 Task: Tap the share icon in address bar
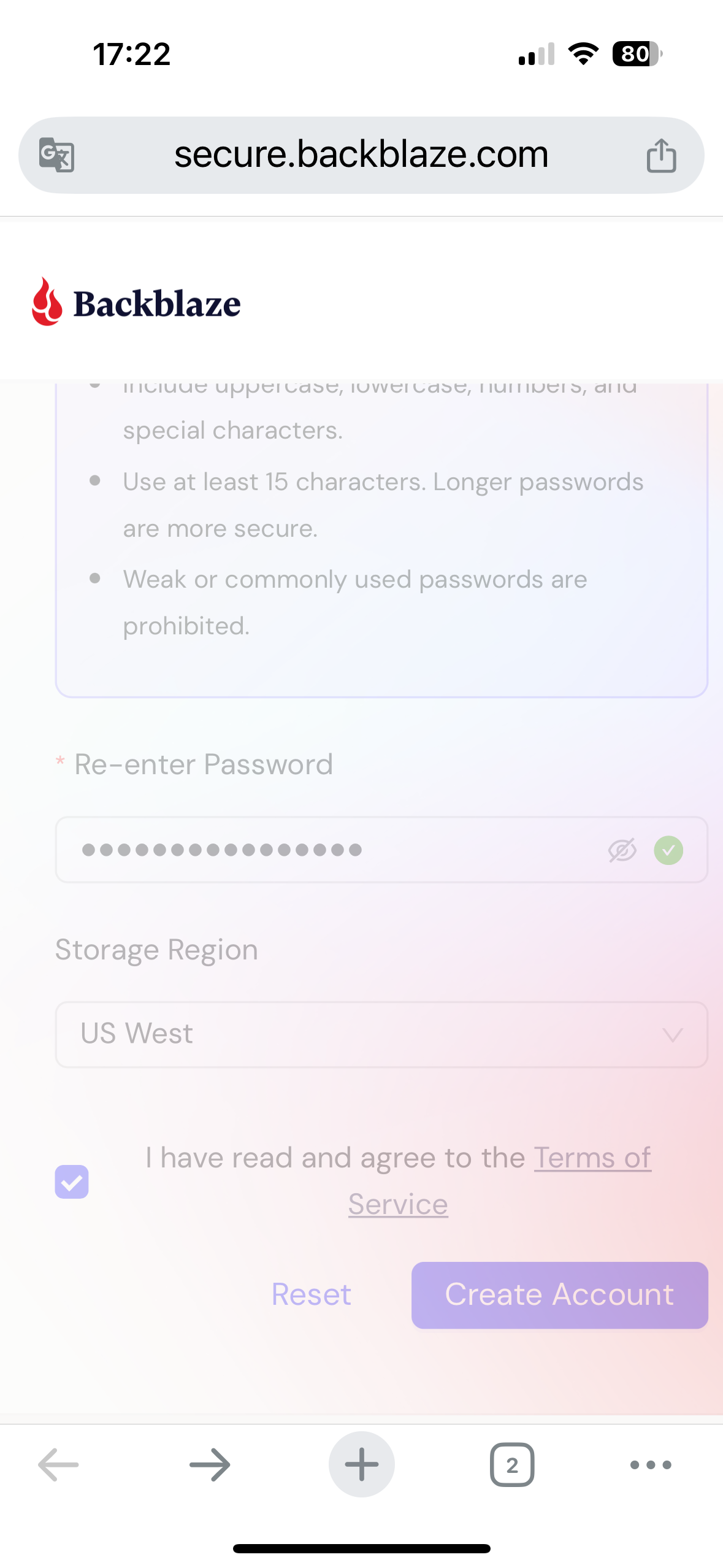[x=661, y=155]
